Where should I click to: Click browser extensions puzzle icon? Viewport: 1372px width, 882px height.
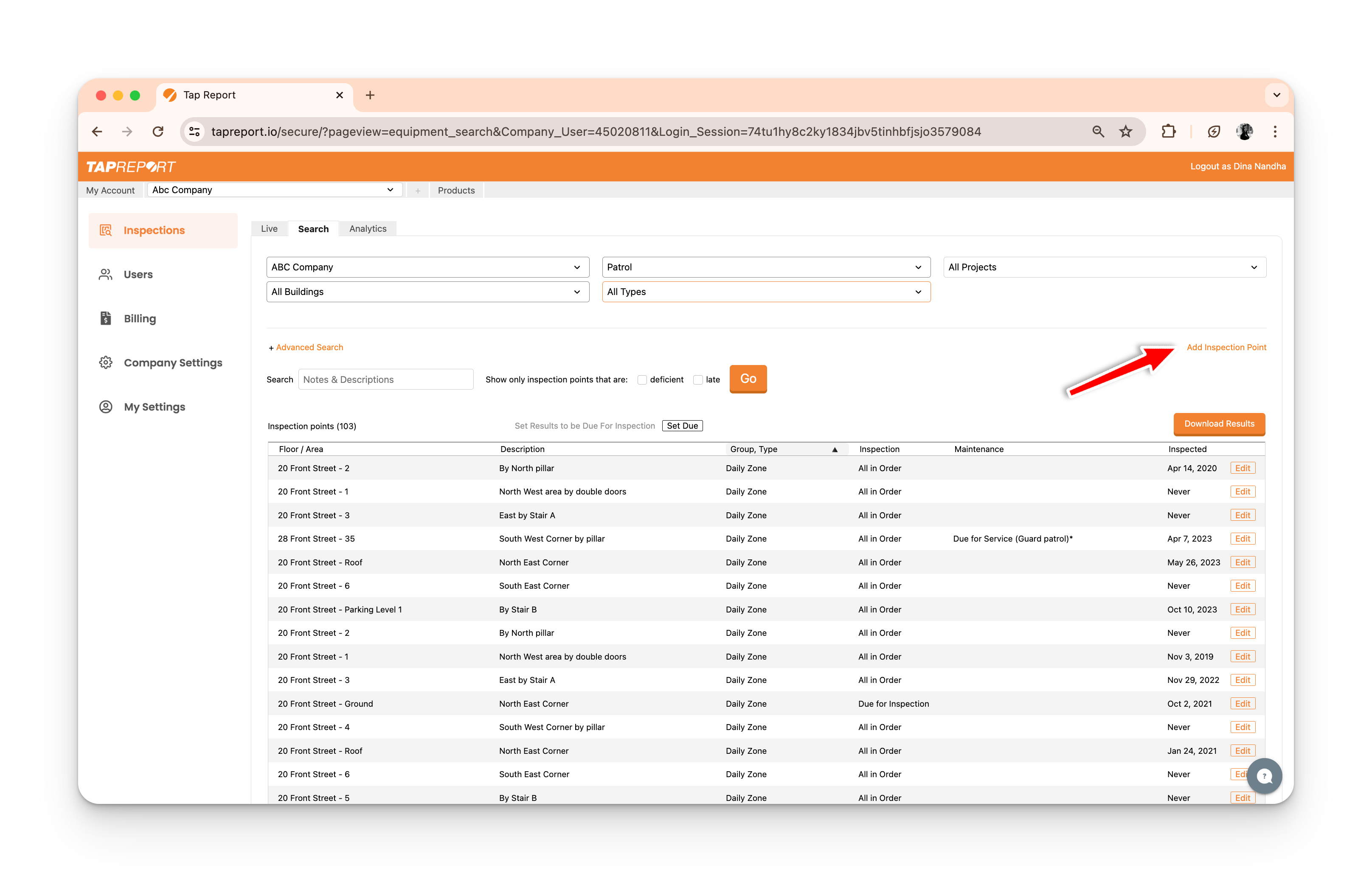click(1168, 132)
